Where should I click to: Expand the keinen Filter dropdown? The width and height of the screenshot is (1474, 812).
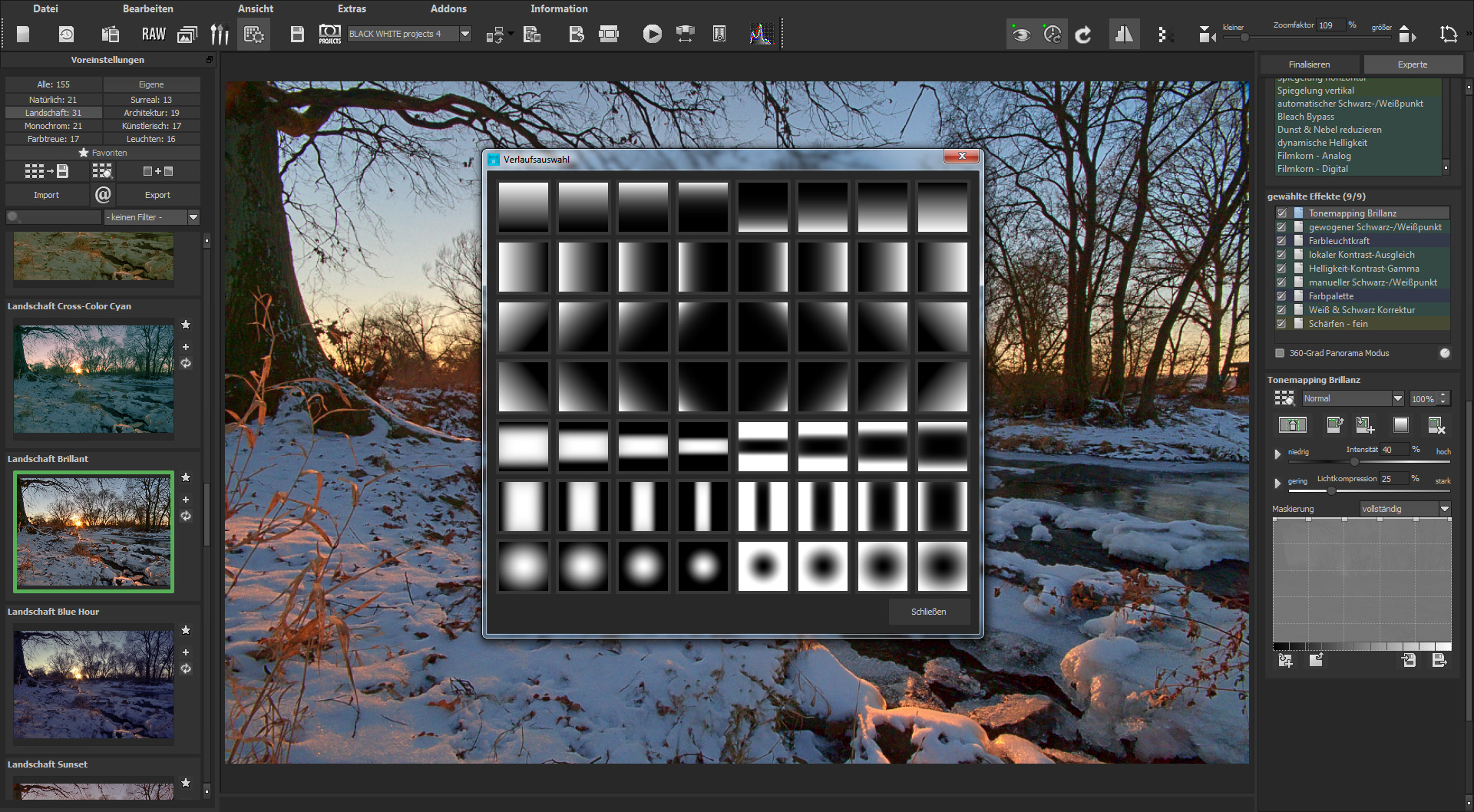pos(193,217)
